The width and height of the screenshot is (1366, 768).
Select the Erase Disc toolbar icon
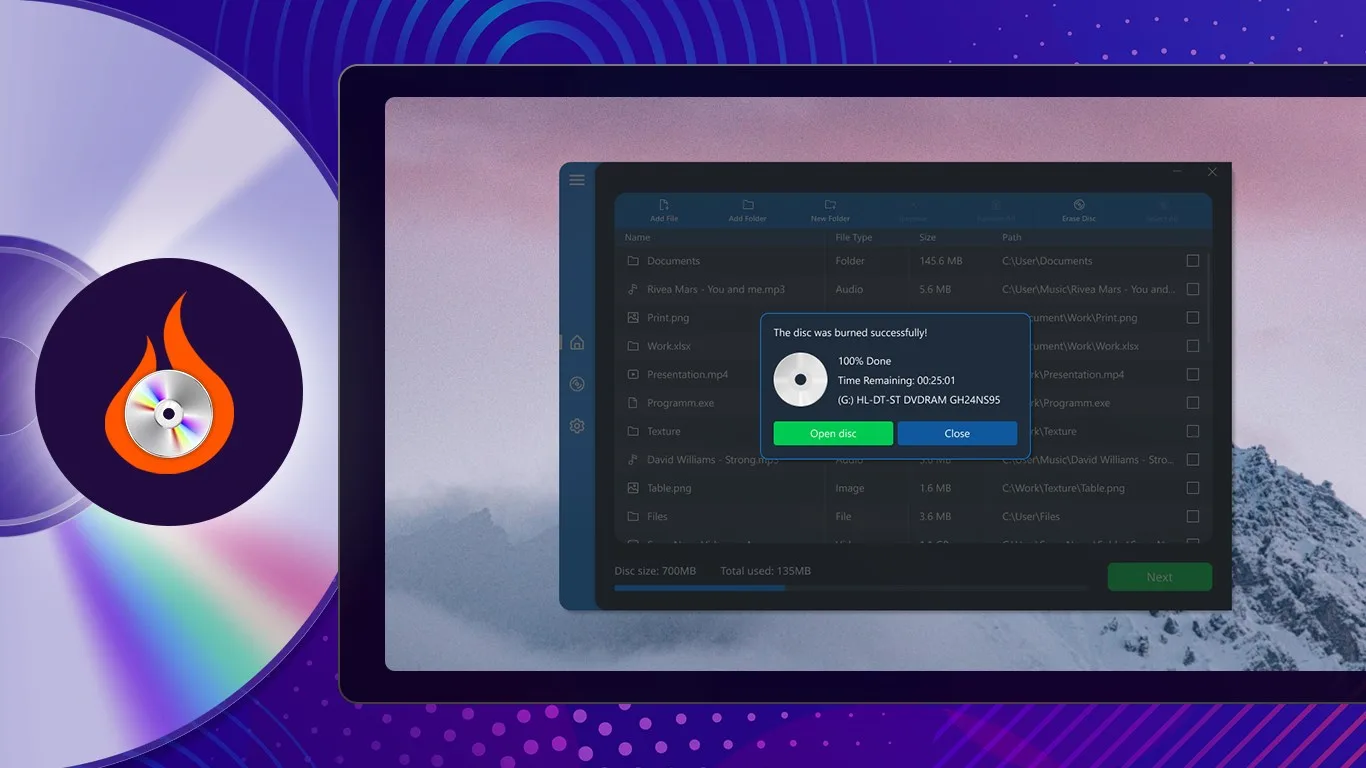coord(1079,210)
